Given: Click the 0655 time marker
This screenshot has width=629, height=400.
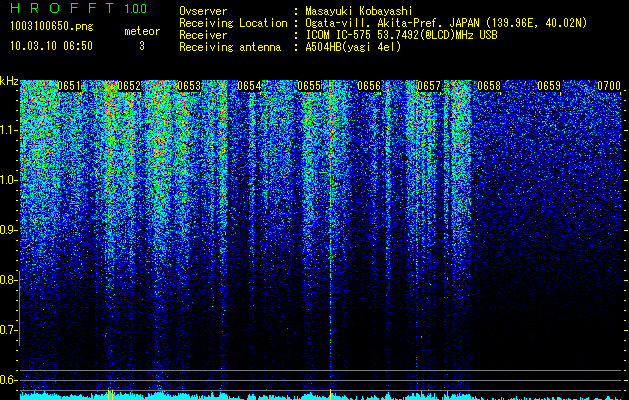Looking at the screenshot, I should pyautogui.click(x=309, y=86).
